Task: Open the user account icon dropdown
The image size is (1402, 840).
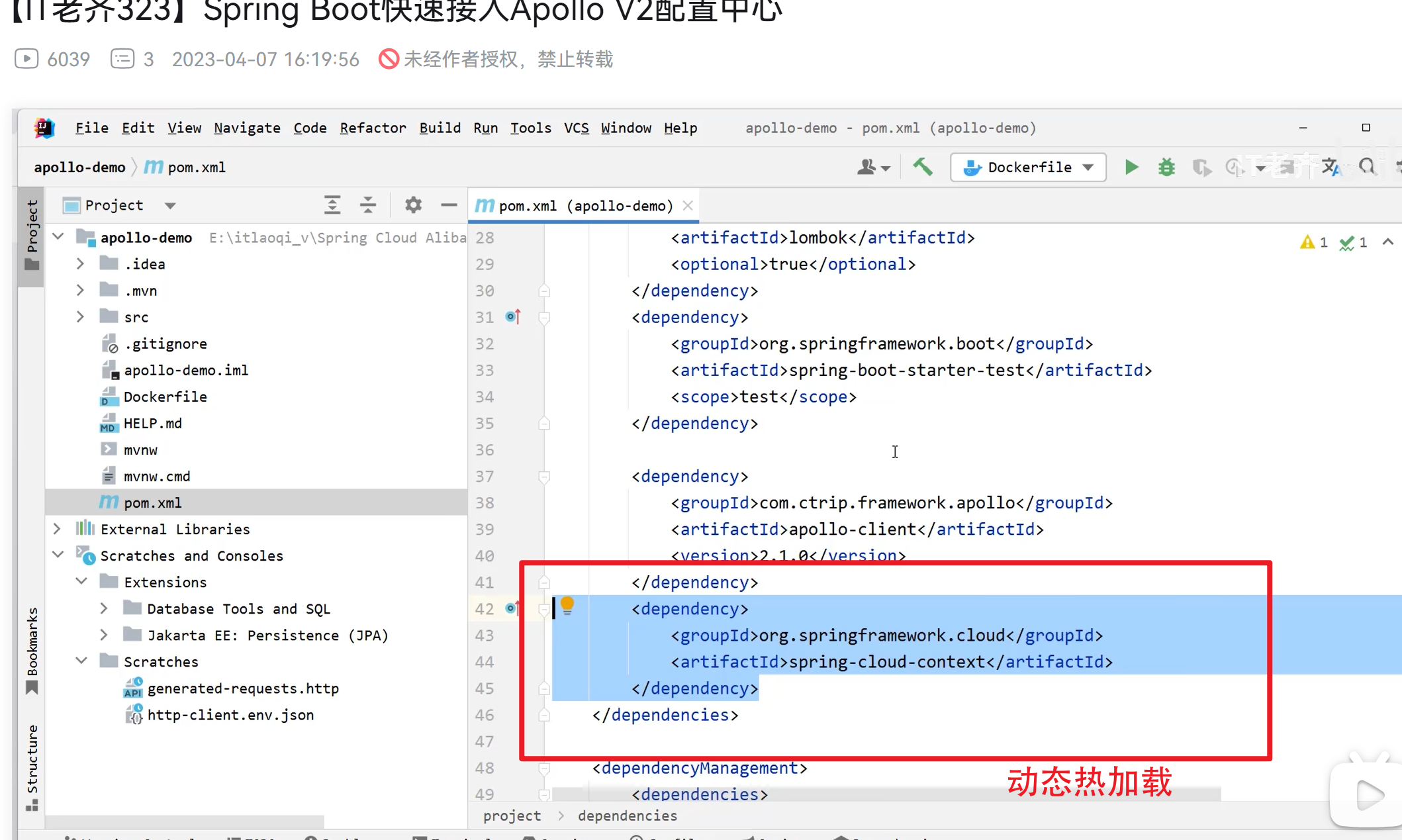Action: (873, 167)
